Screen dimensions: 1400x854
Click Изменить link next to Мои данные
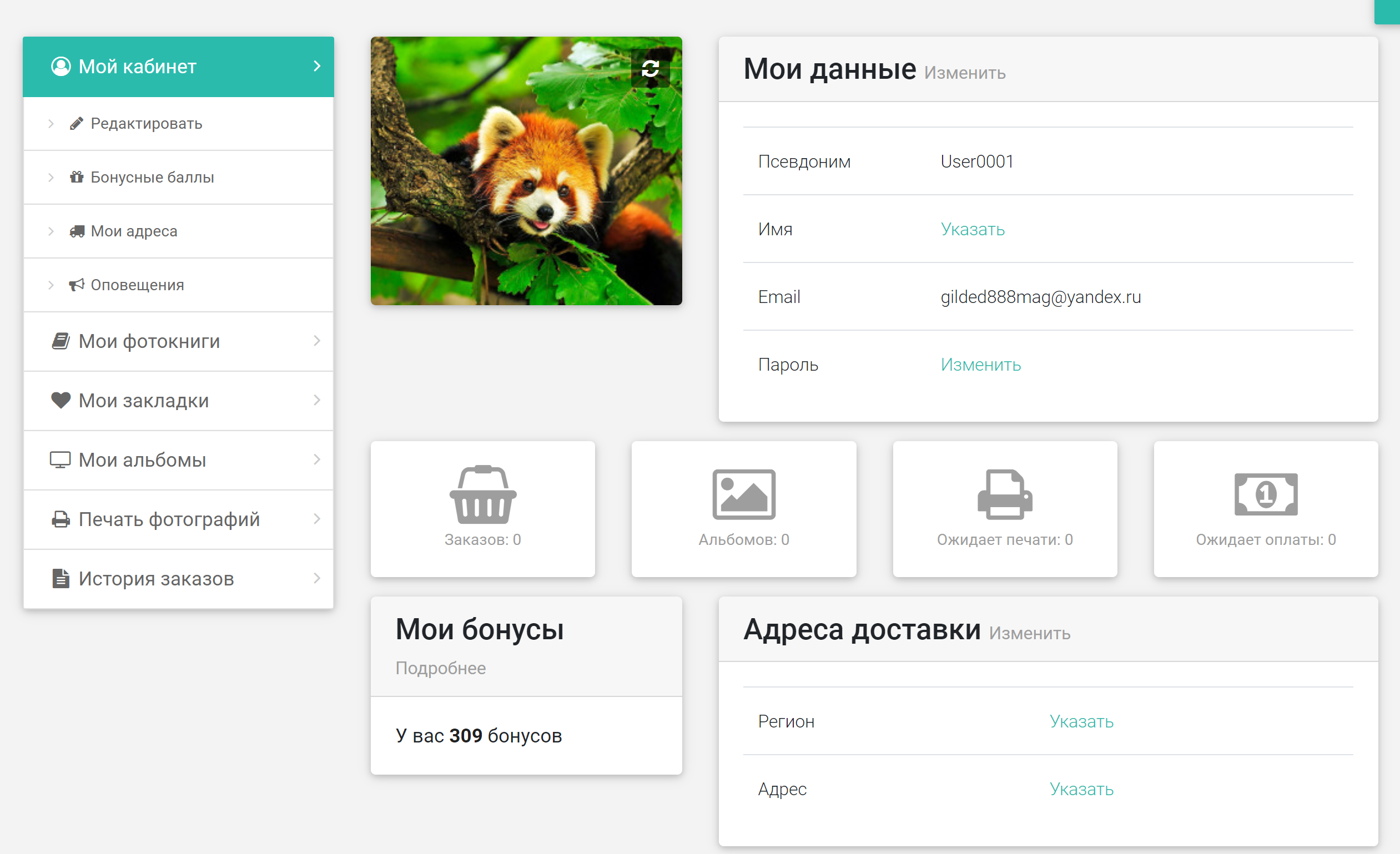(964, 73)
